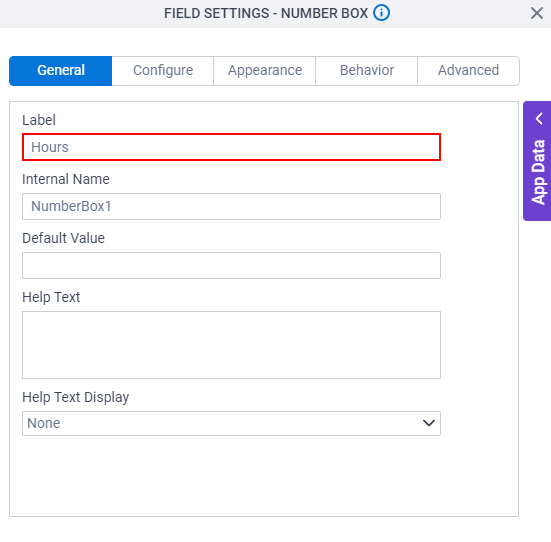
Task: Click the Internal Name heading text
Action: [x=66, y=179]
